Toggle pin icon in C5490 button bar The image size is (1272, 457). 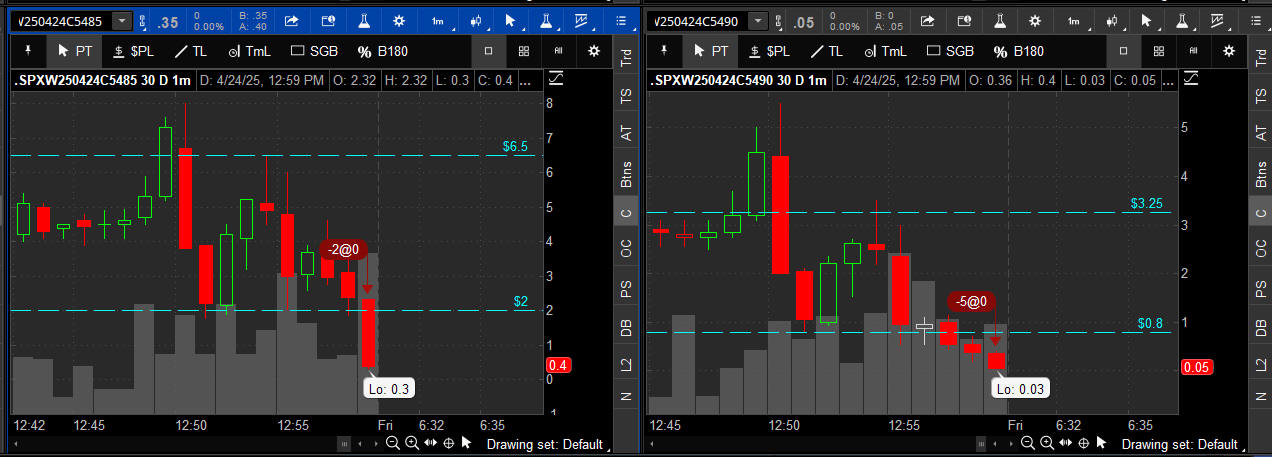(x=663, y=50)
